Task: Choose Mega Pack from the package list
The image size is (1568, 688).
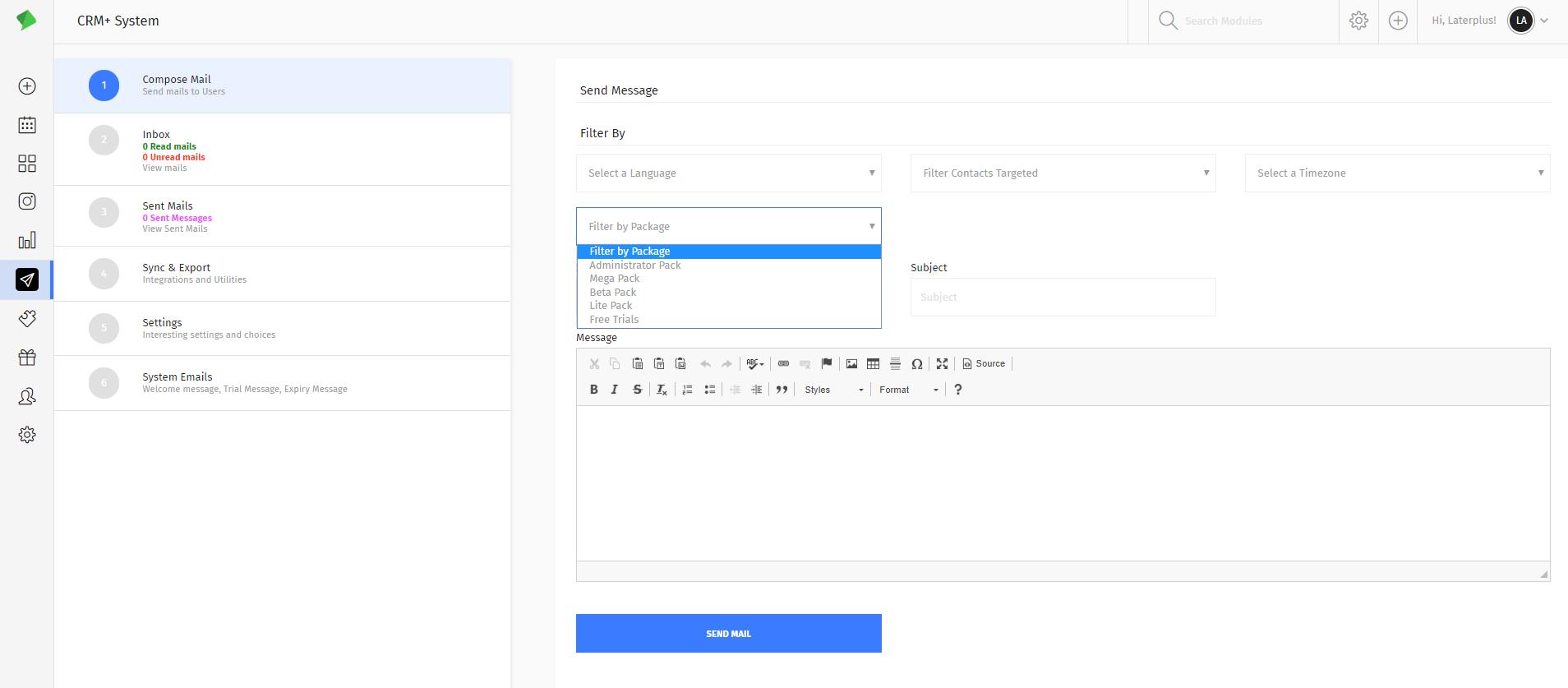Action: [x=615, y=279]
